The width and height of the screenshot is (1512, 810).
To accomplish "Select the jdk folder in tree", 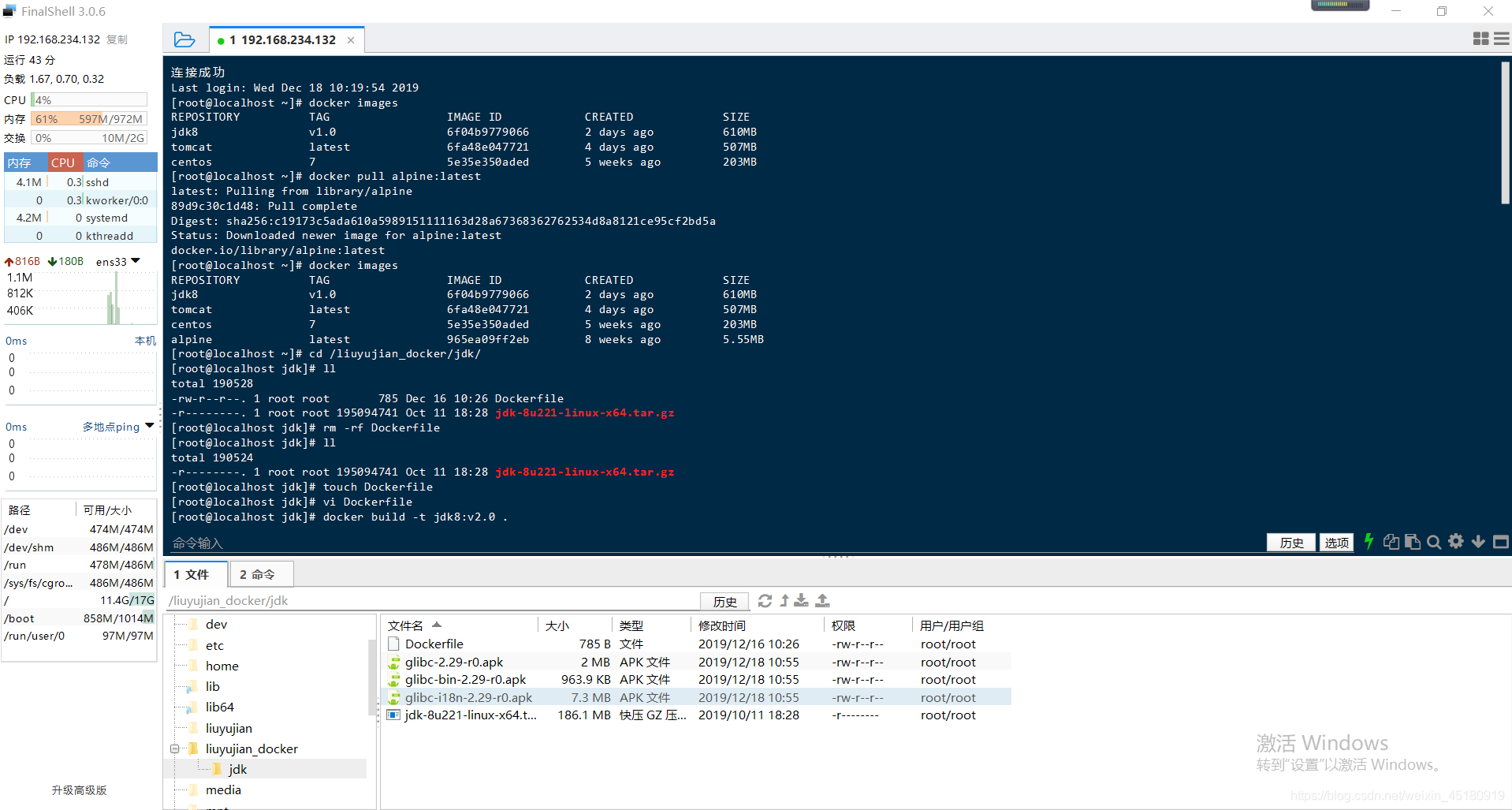I will [x=237, y=769].
